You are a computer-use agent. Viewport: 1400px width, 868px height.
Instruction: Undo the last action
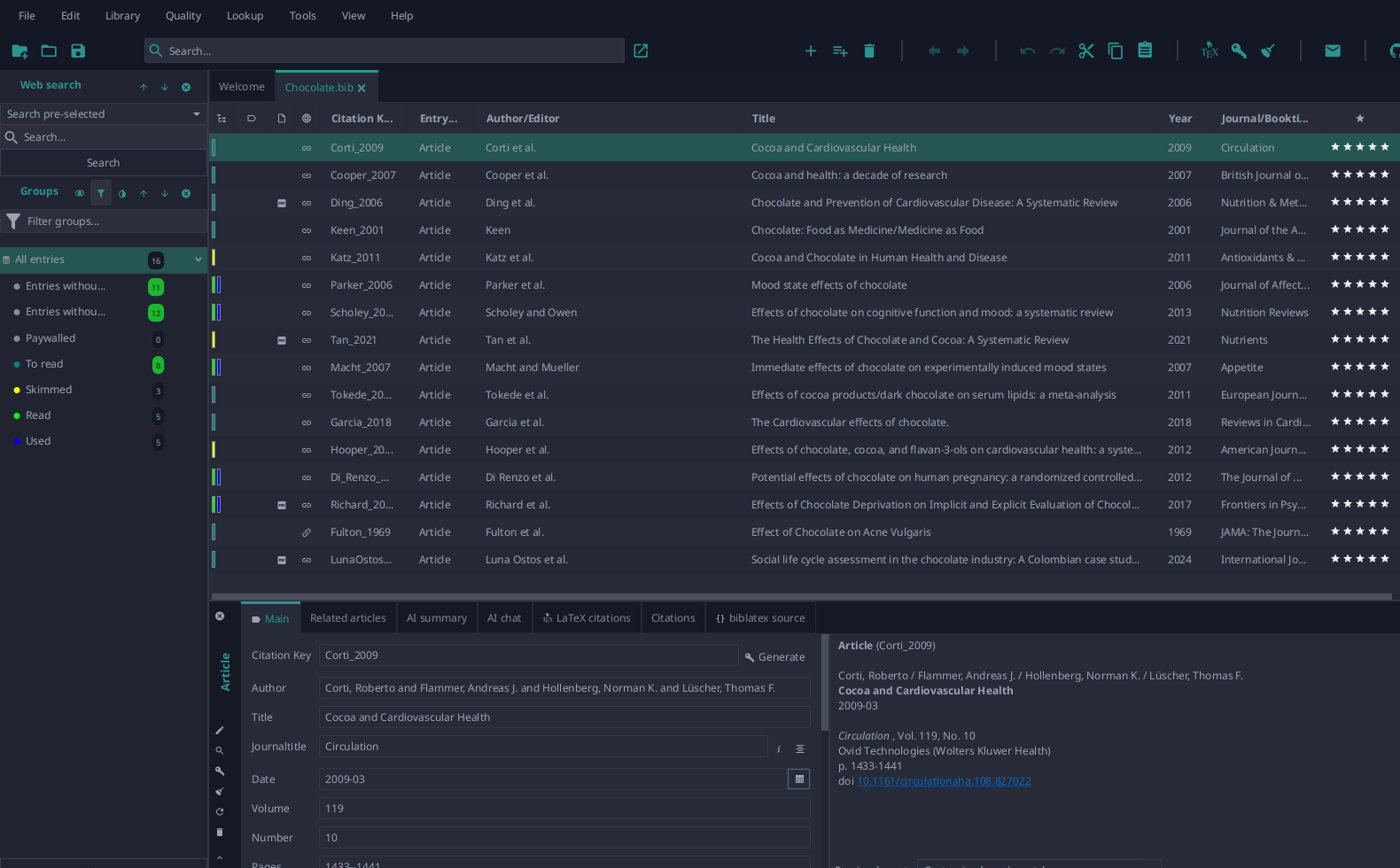[x=1028, y=51]
